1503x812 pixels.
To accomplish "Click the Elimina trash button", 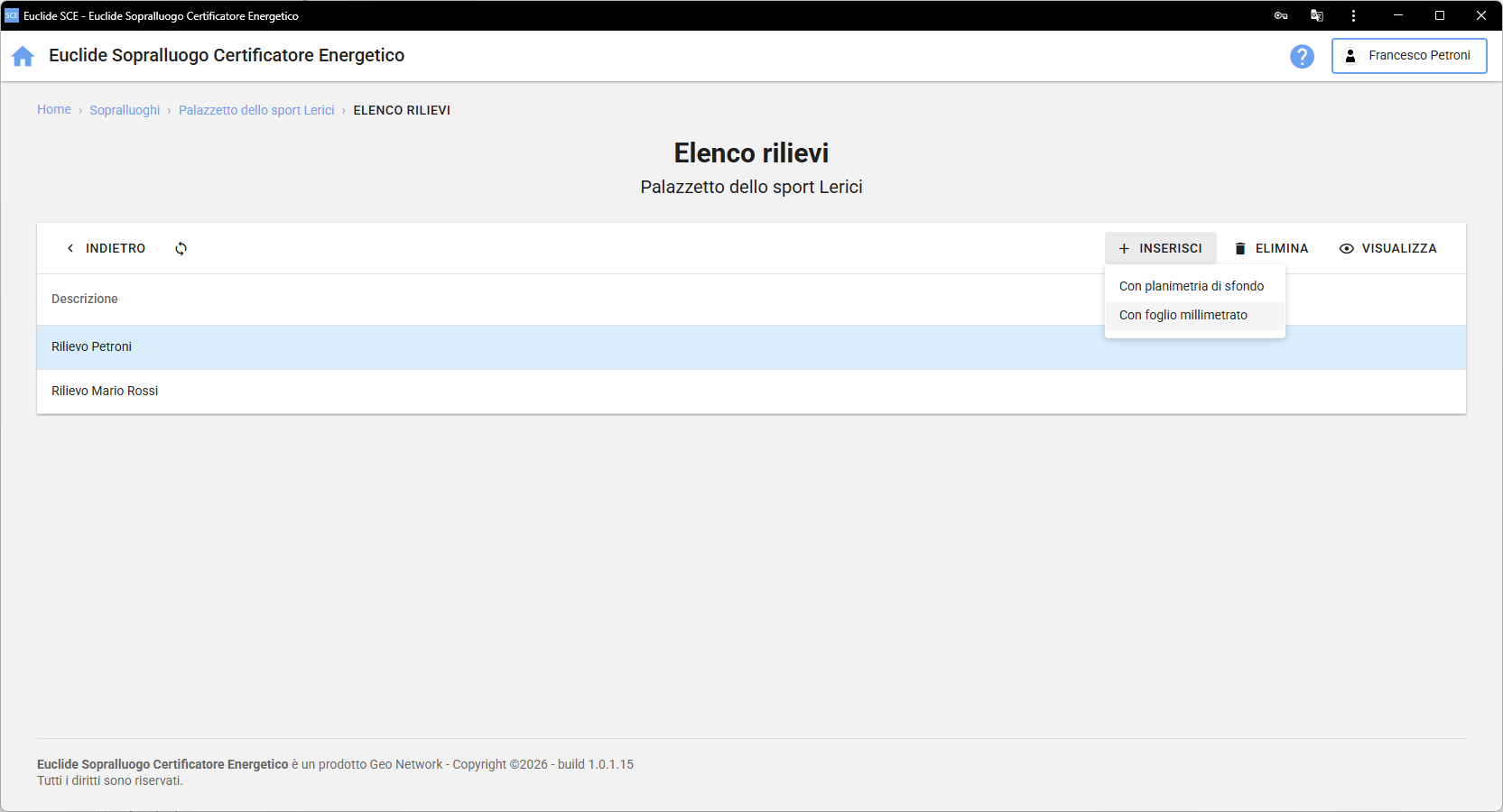I will coord(1271,248).
